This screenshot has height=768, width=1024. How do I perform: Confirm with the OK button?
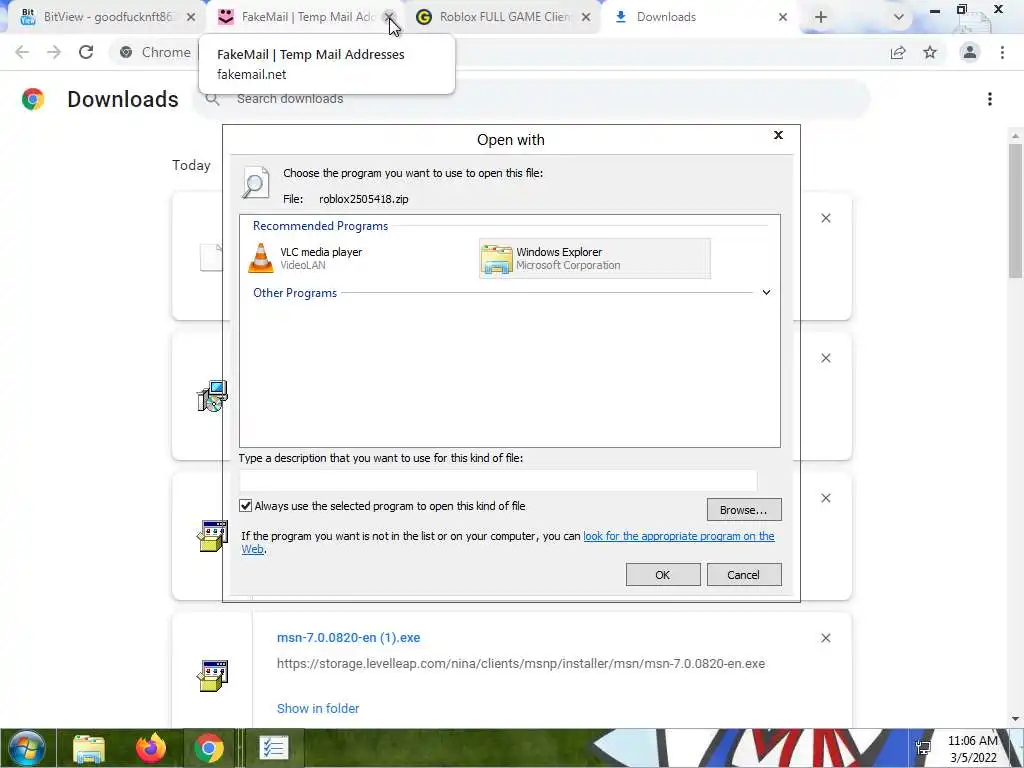[x=663, y=575]
